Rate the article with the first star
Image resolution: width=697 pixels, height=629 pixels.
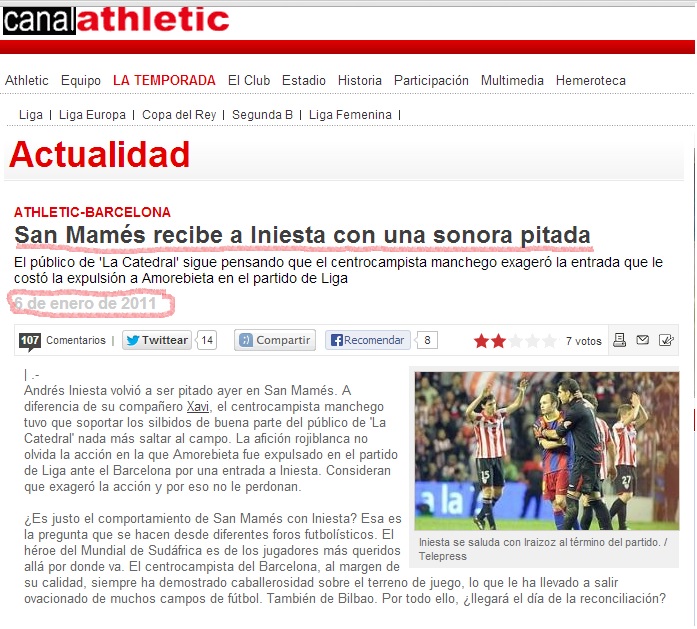pos(481,341)
